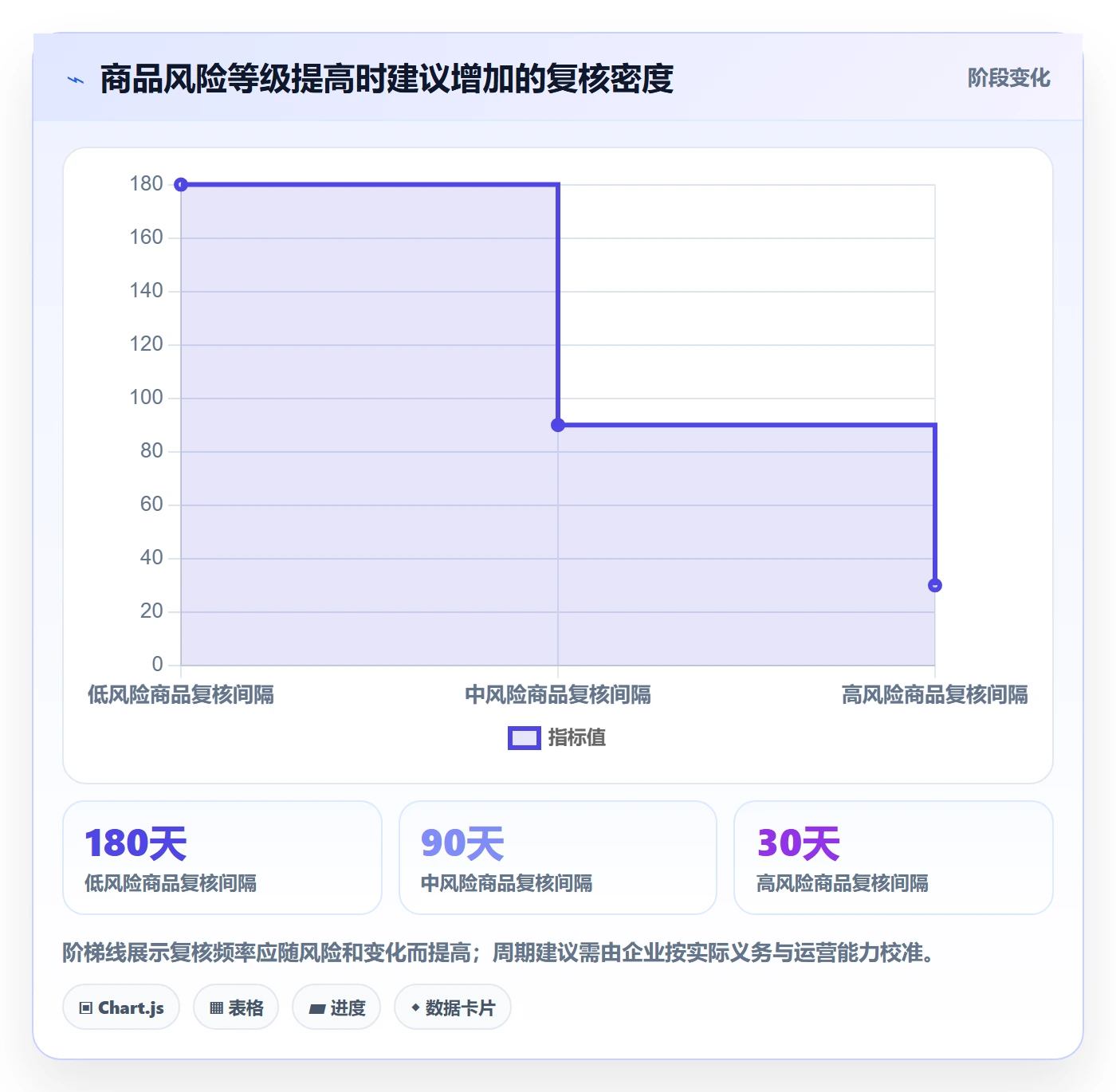
Task: Click the 数据卡片 tag
Action: click(x=453, y=1008)
